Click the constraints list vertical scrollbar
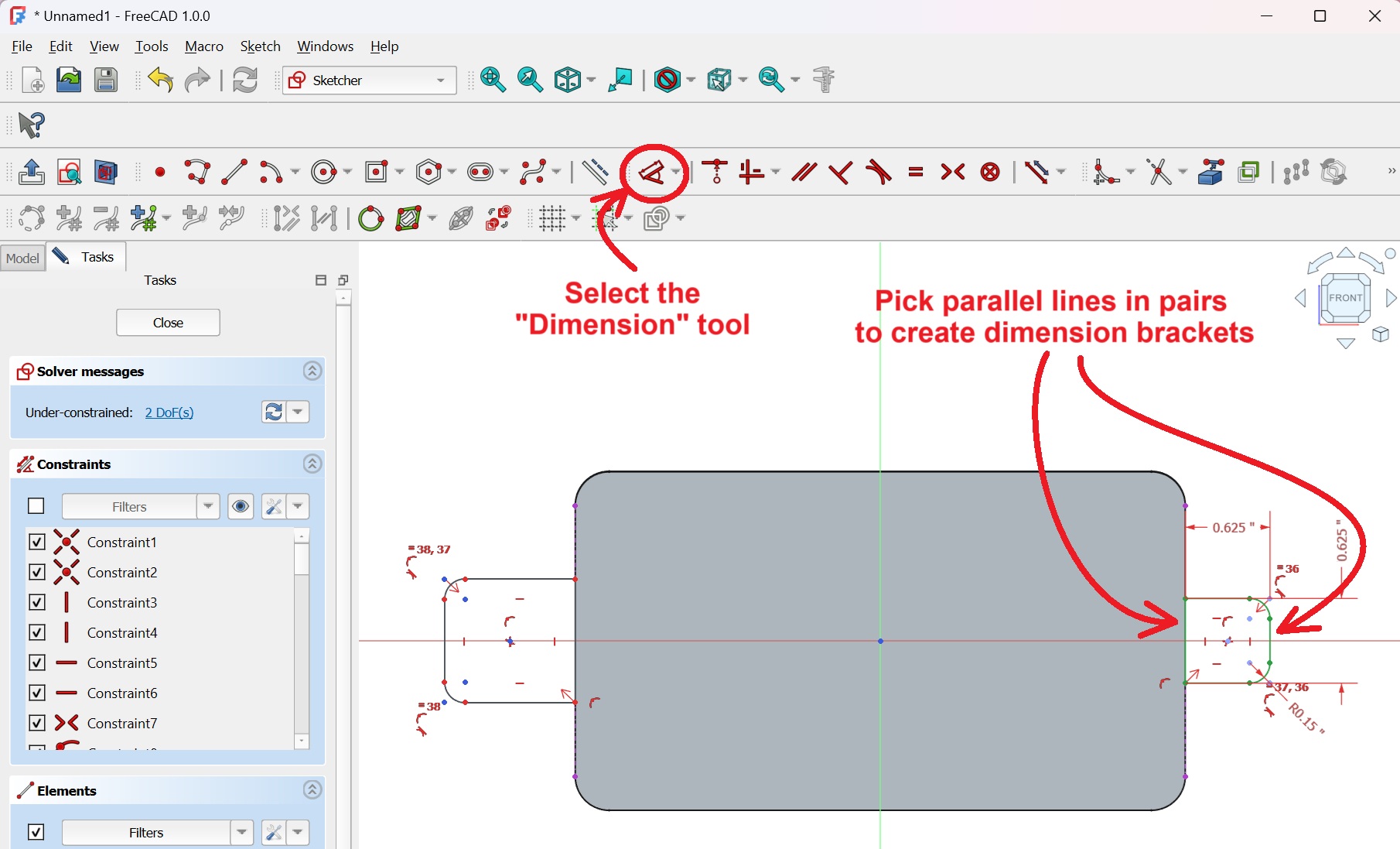Image resolution: width=1400 pixels, height=849 pixels. pyautogui.click(x=302, y=635)
